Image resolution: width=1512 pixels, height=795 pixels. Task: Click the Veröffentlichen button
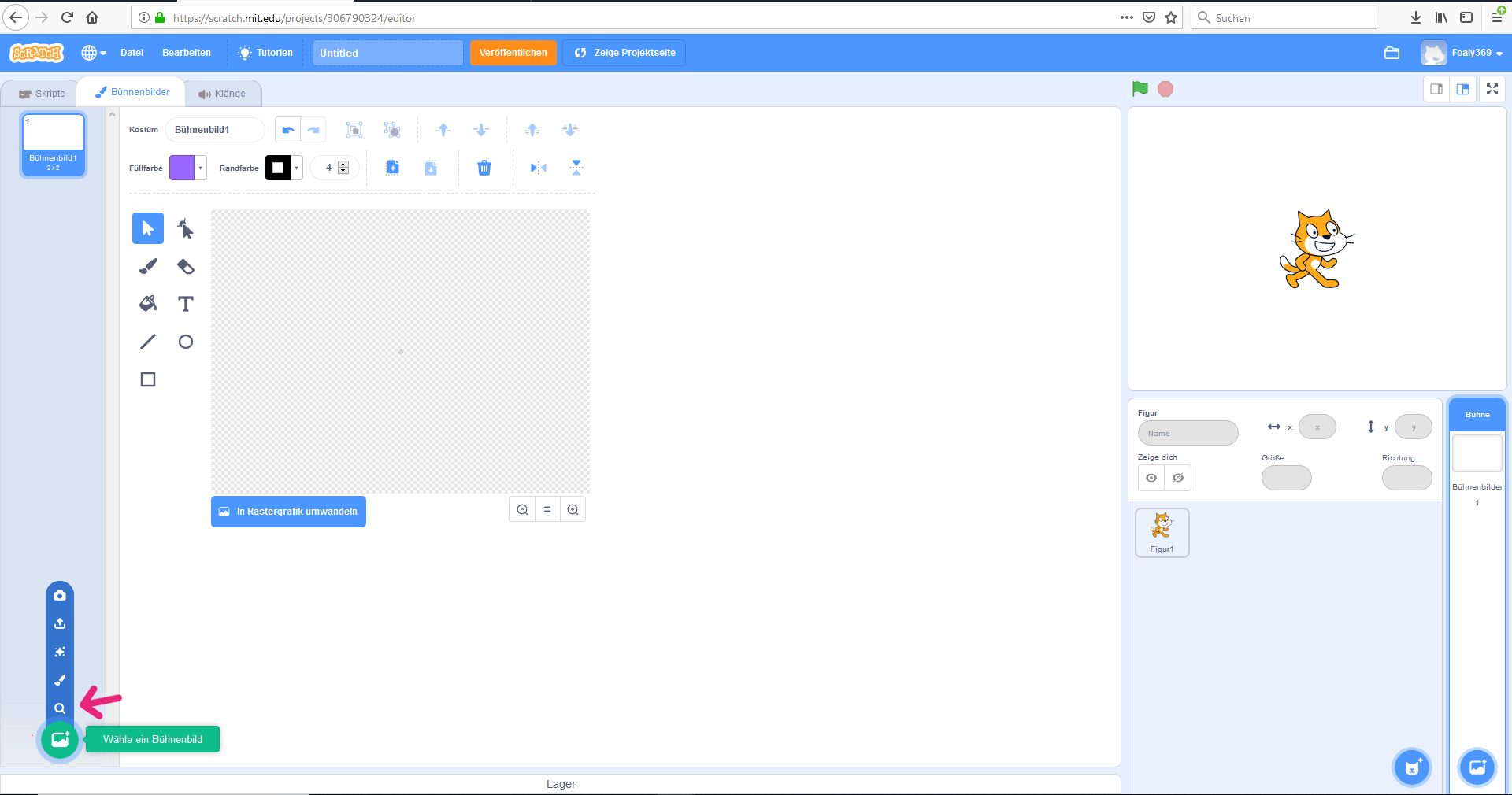click(x=513, y=53)
